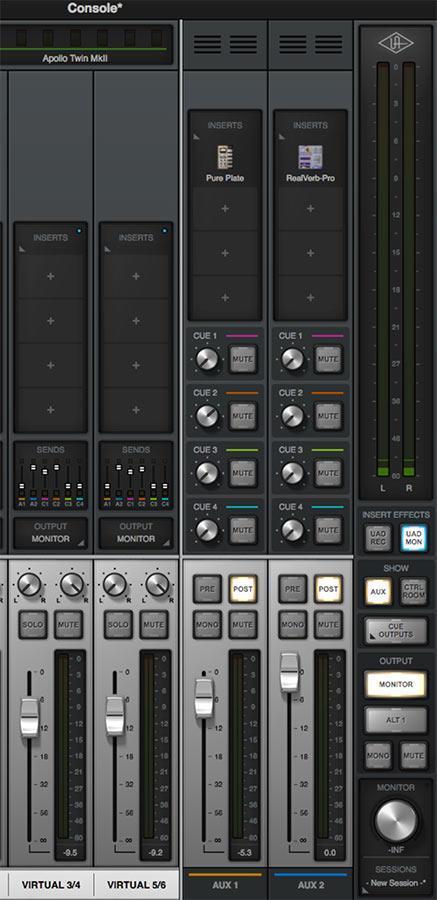Click the left pan knob on VIRTUAL 5/6
This screenshot has height=900, width=437.
115,584
